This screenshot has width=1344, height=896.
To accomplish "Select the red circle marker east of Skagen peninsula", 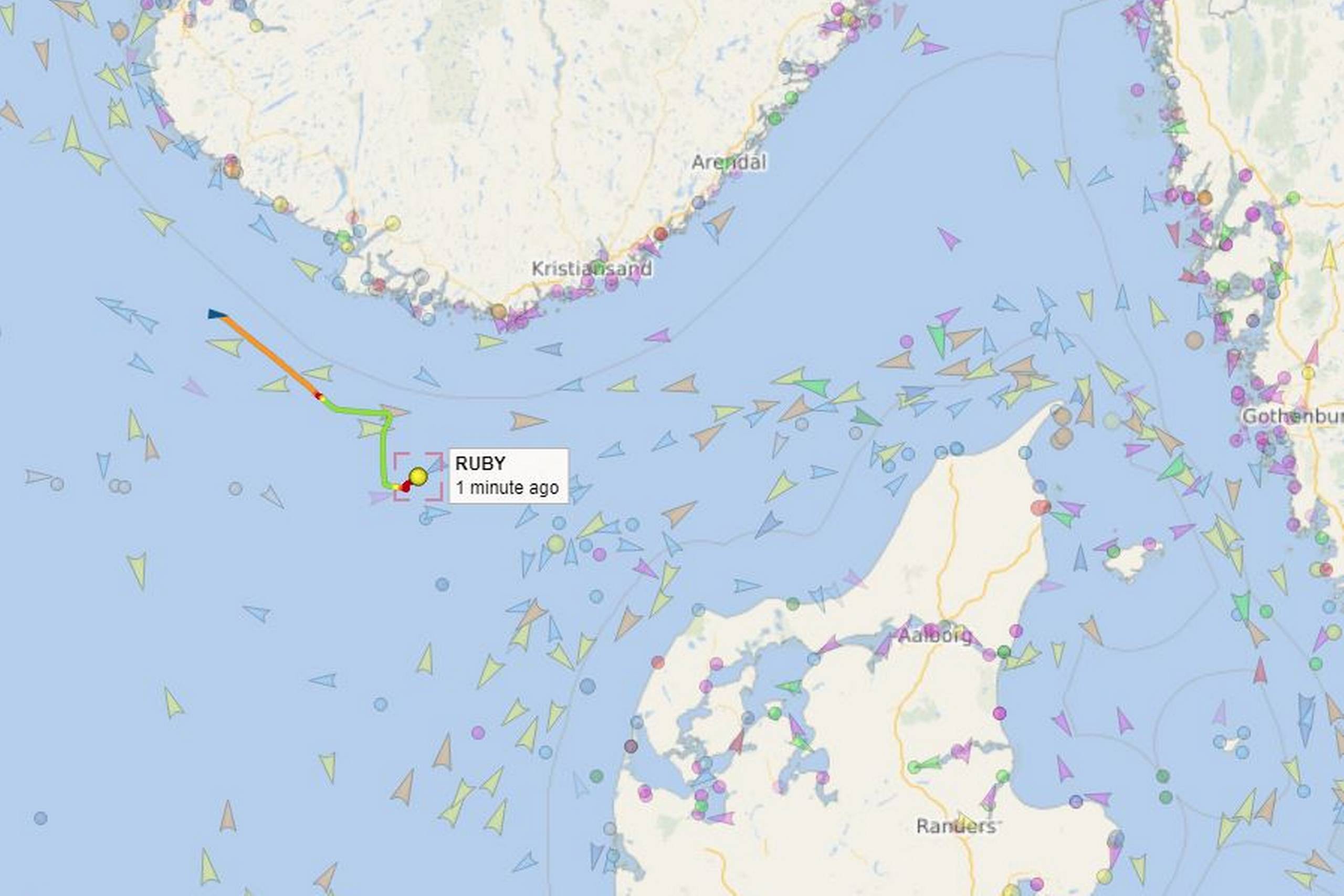I will coord(1040,507).
